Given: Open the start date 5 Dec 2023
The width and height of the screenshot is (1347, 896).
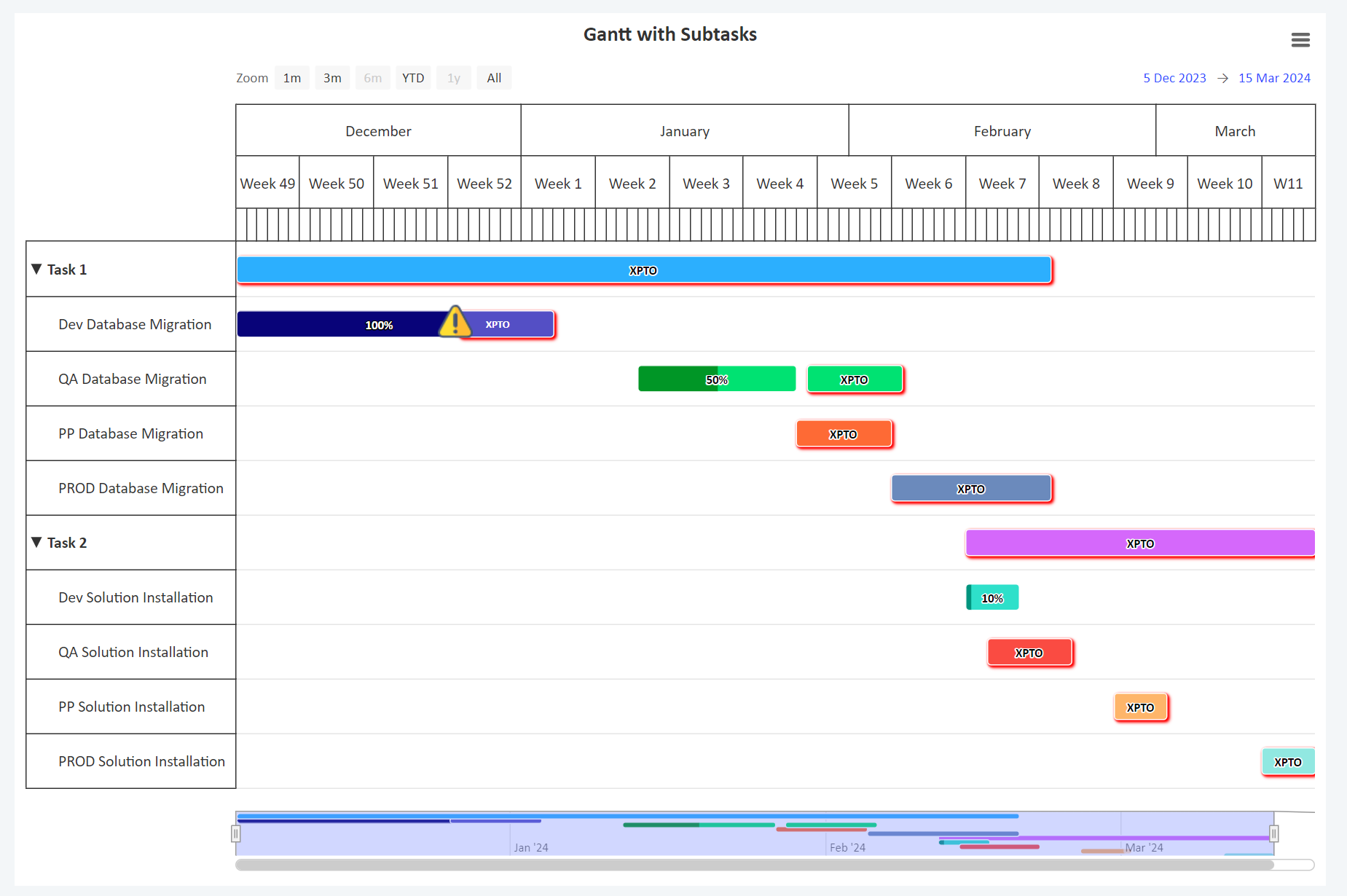Looking at the screenshot, I should (1174, 78).
